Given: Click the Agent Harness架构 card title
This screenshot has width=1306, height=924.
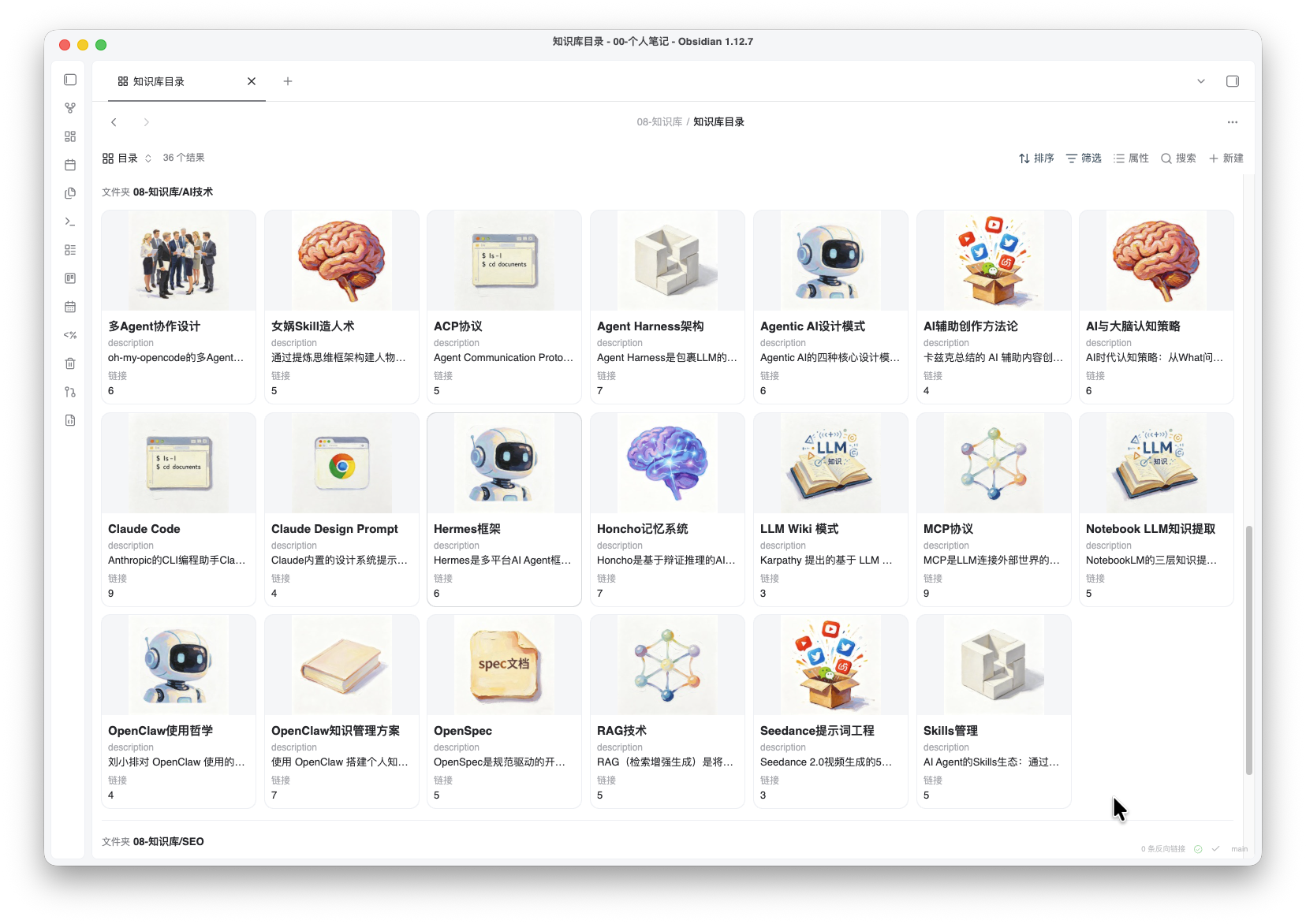Looking at the screenshot, I should [651, 326].
